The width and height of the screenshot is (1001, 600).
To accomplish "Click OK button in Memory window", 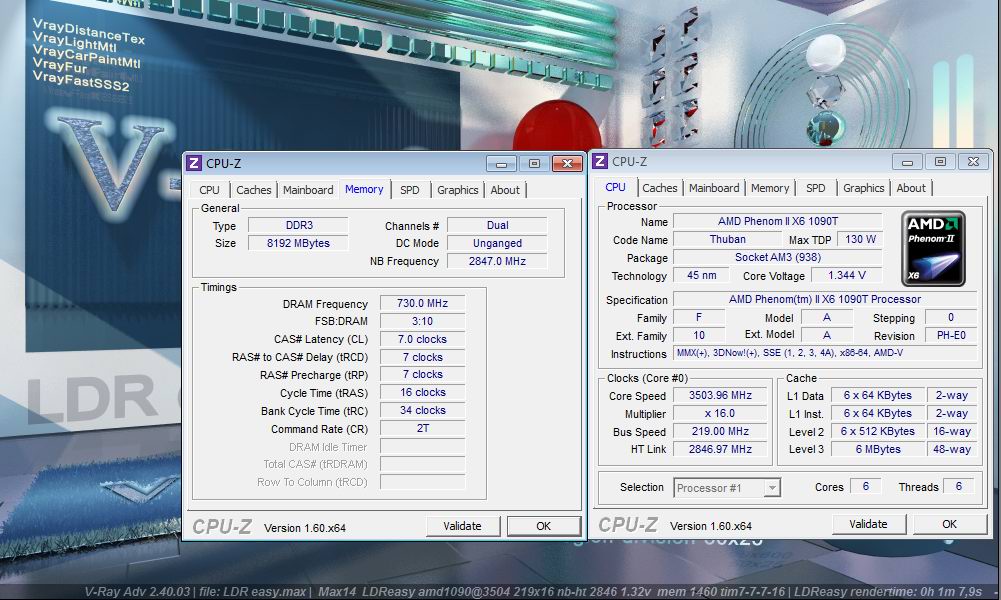I will click(543, 526).
